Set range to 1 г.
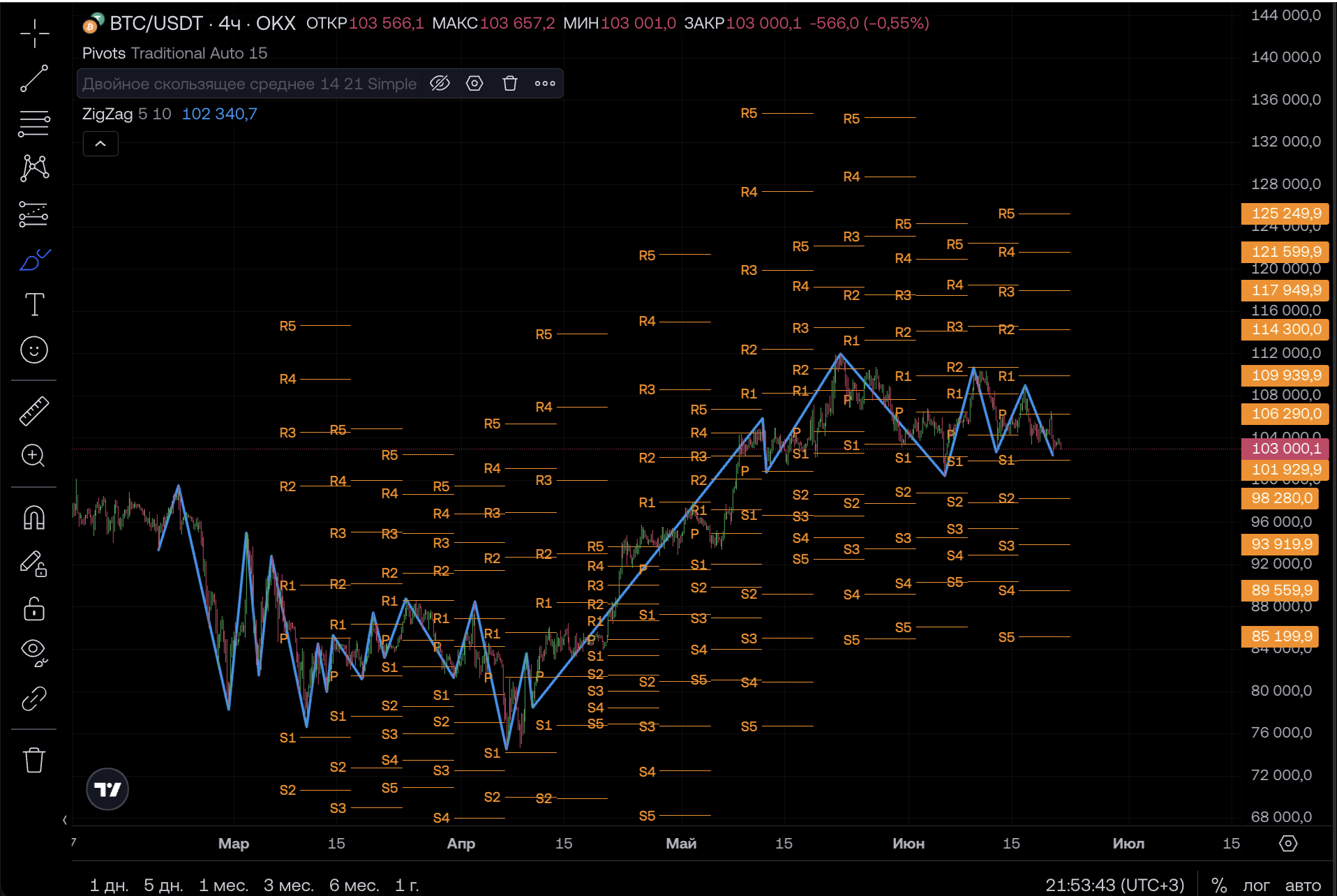Image resolution: width=1337 pixels, height=896 pixels. pyautogui.click(x=407, y=885)
